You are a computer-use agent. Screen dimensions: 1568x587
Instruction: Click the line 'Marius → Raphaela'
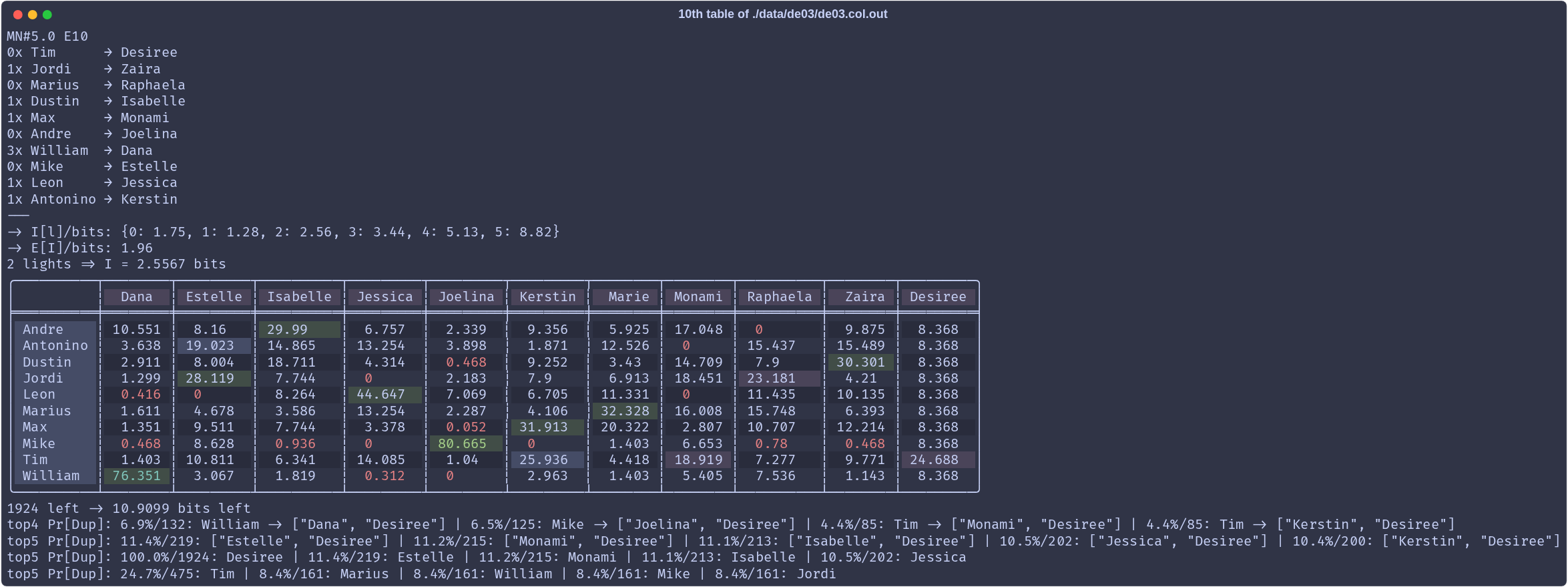96,85
